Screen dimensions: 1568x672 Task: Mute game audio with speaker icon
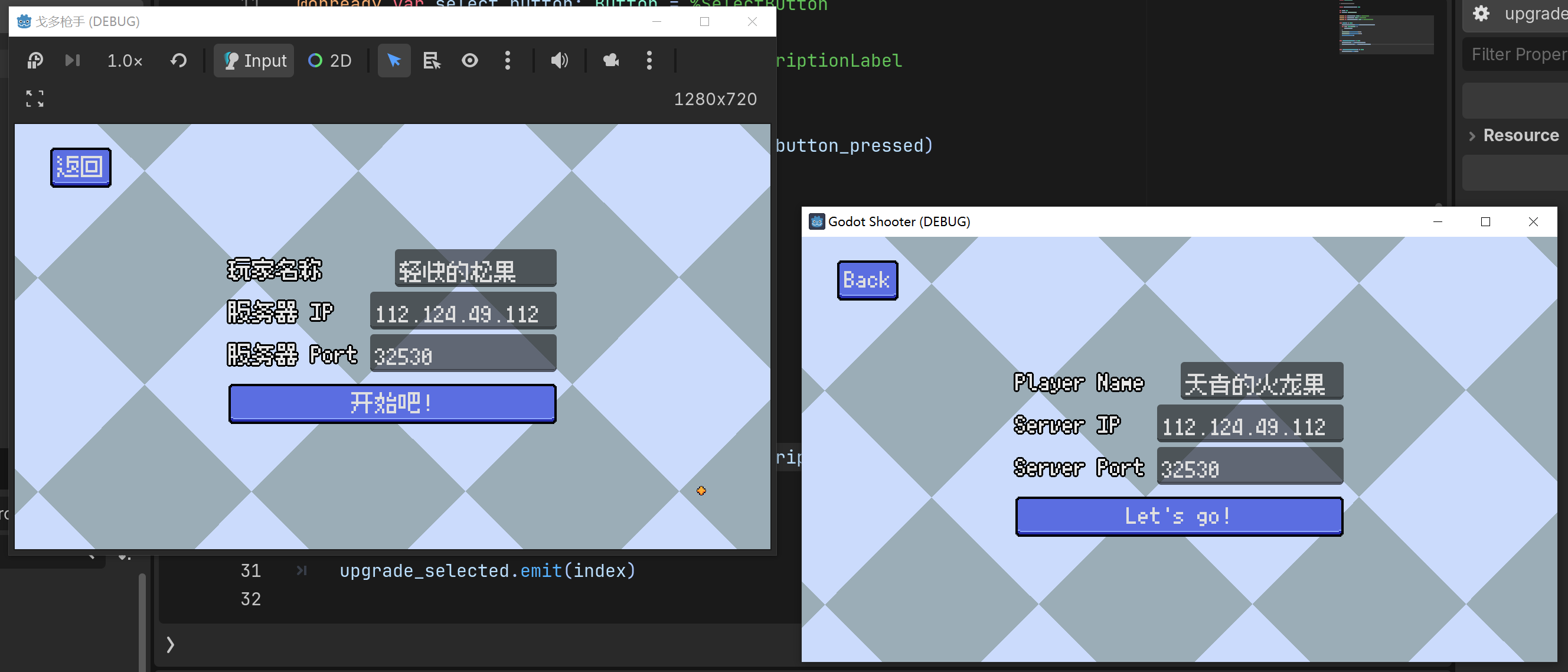pos(559,60)
